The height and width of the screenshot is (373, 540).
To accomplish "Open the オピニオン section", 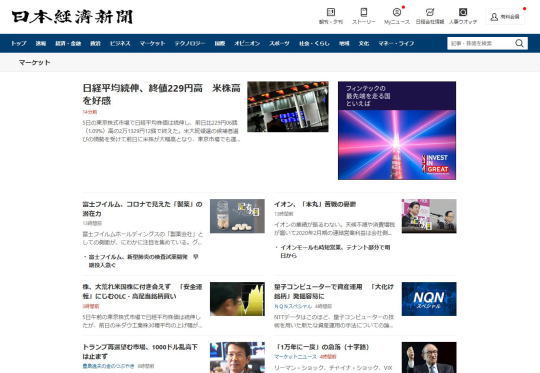I will pyautogui.click(x=247, y=43).
